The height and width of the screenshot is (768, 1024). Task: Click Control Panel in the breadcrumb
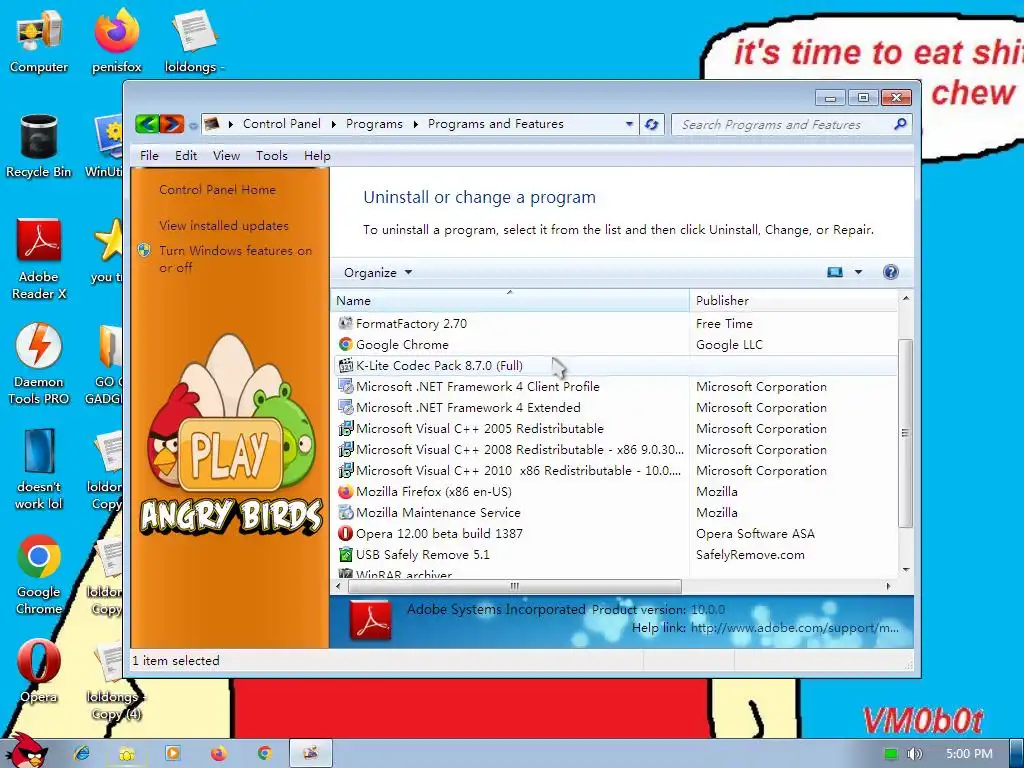click(x=281, y=123)
